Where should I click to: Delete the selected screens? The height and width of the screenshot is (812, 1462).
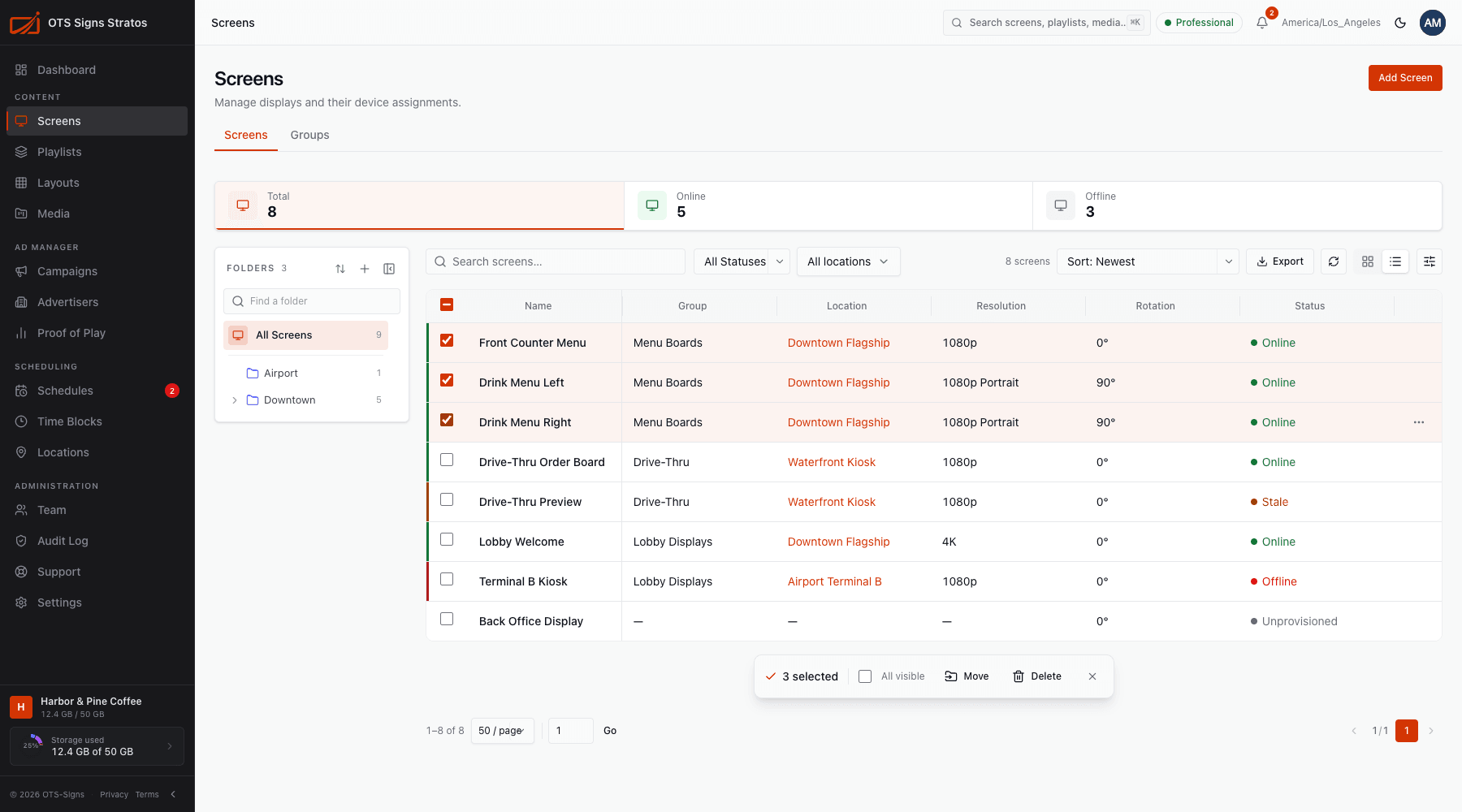pos(1037,676)
